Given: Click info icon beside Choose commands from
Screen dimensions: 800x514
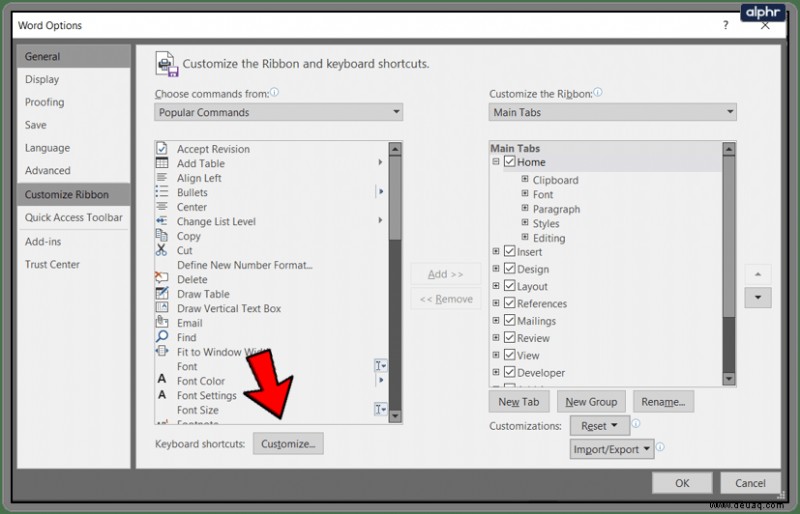Looking at the screenshot, I should click(274, 92).
